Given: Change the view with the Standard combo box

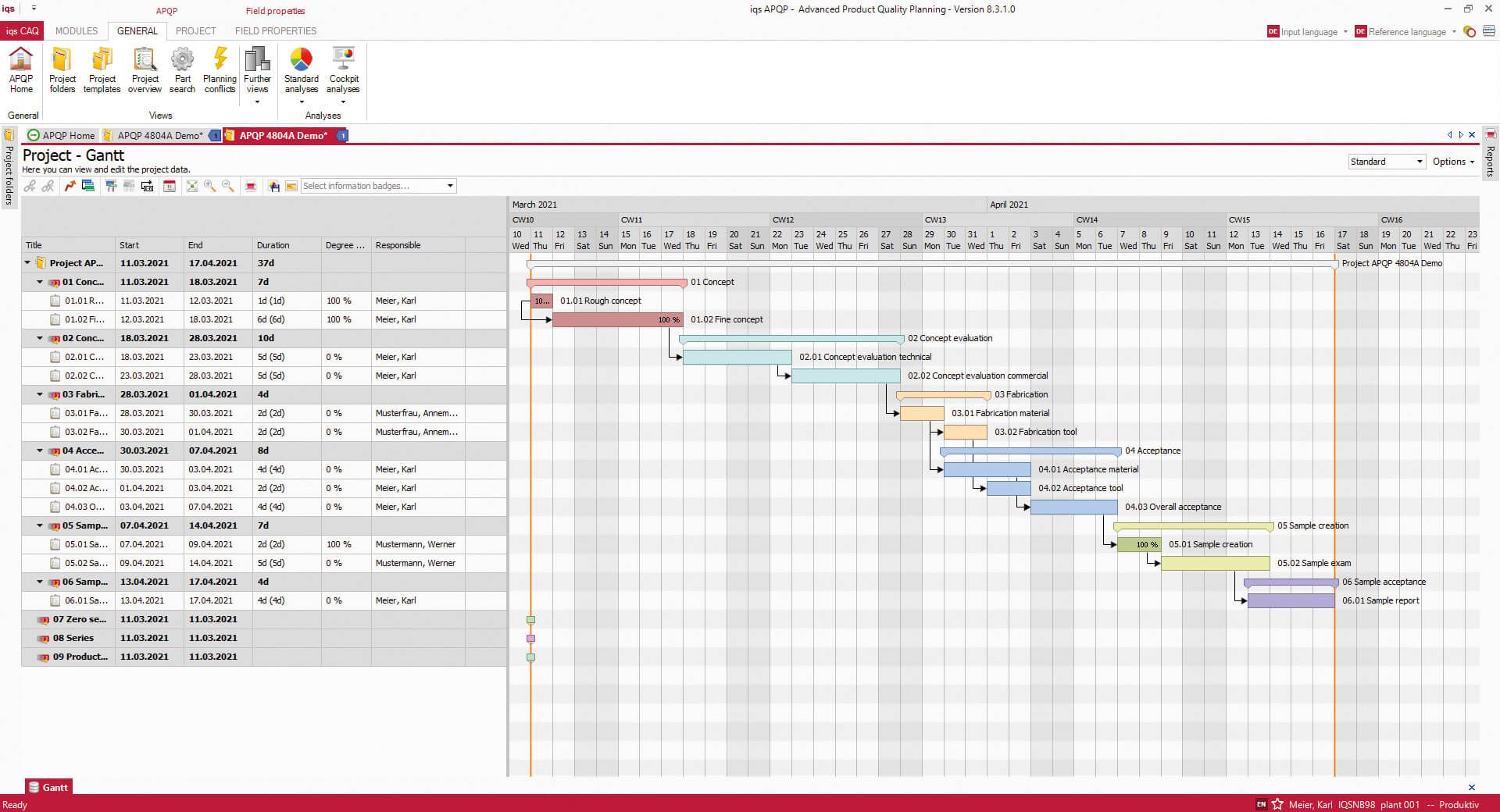Looking at the screenshot, I should pos(1385,162).
